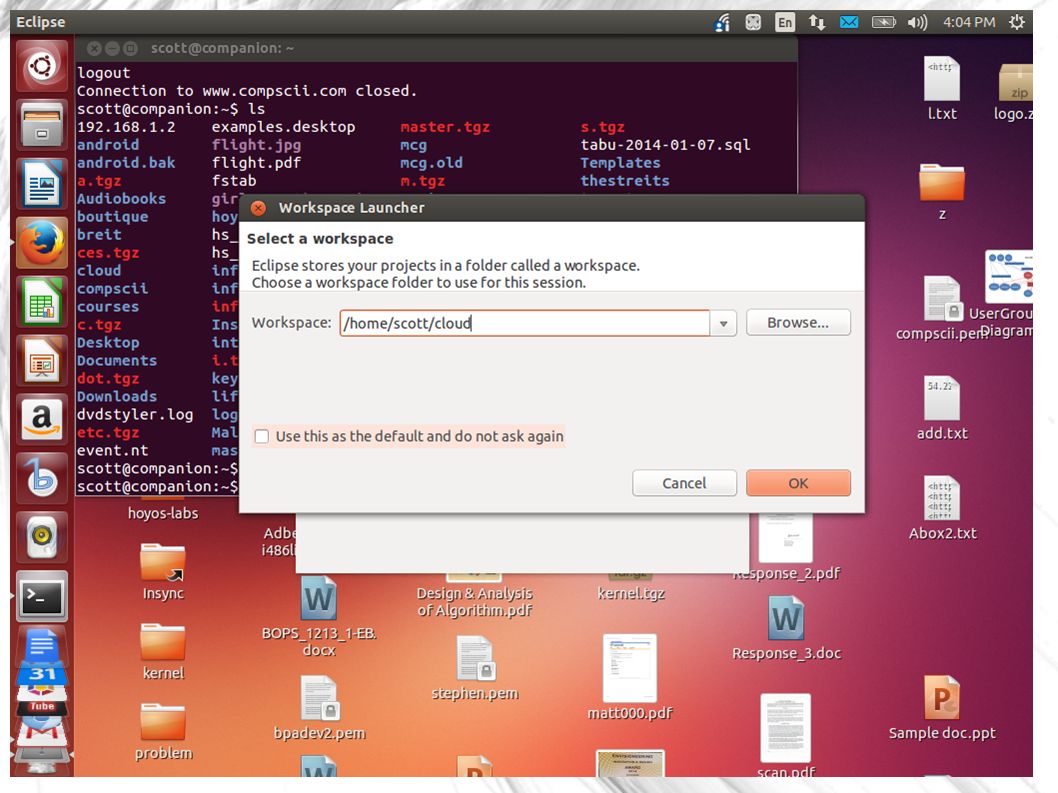
Task: Click 'Audiobooks' in terminal listing
Action: [x=121, y=198]
